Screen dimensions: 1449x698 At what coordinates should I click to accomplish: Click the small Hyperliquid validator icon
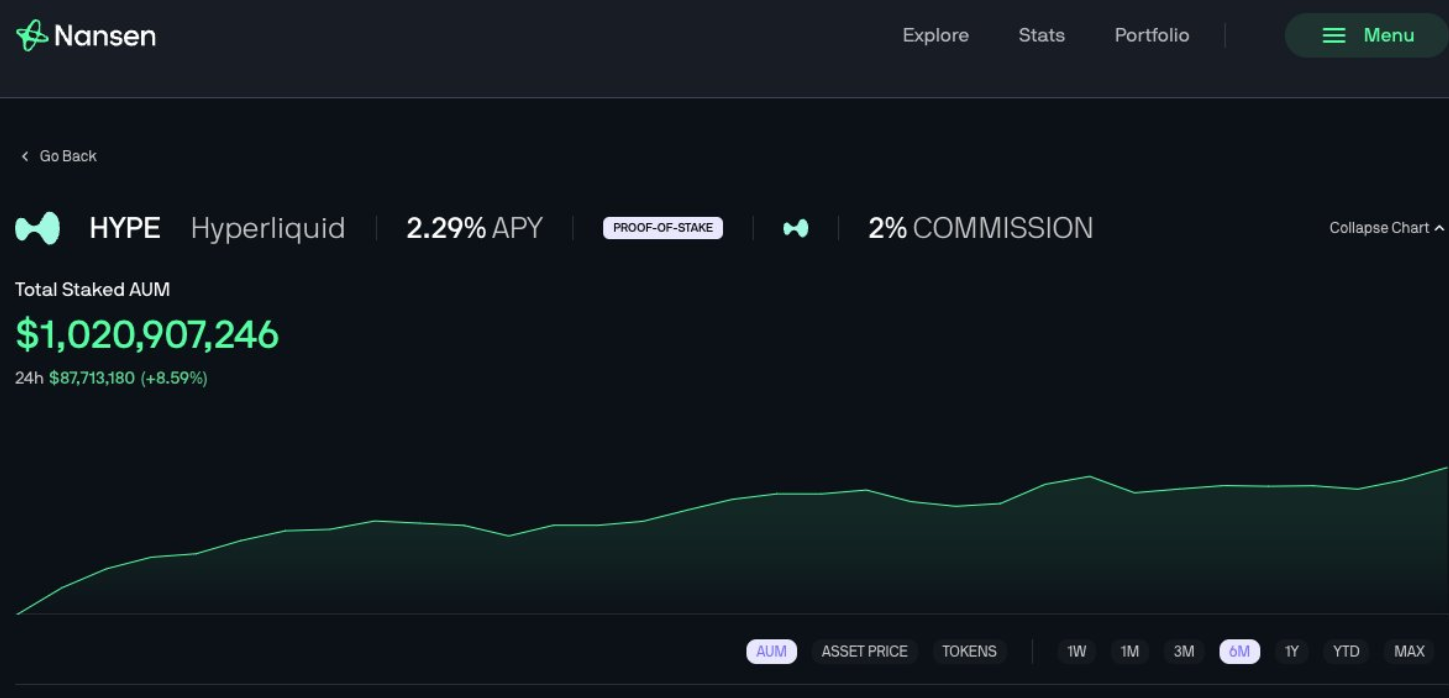coord(796,228)
